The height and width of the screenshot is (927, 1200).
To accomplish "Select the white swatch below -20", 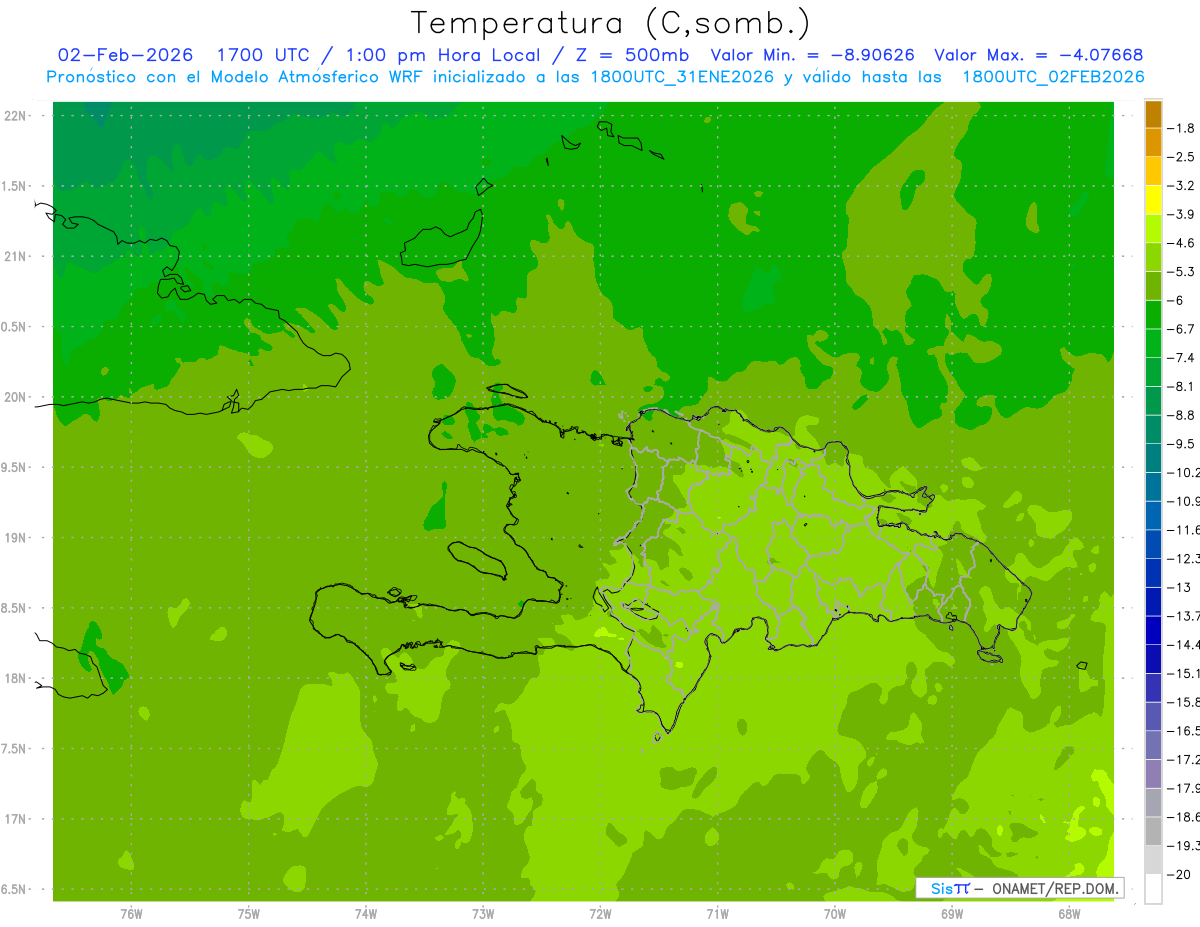I will click(1153, 888).
